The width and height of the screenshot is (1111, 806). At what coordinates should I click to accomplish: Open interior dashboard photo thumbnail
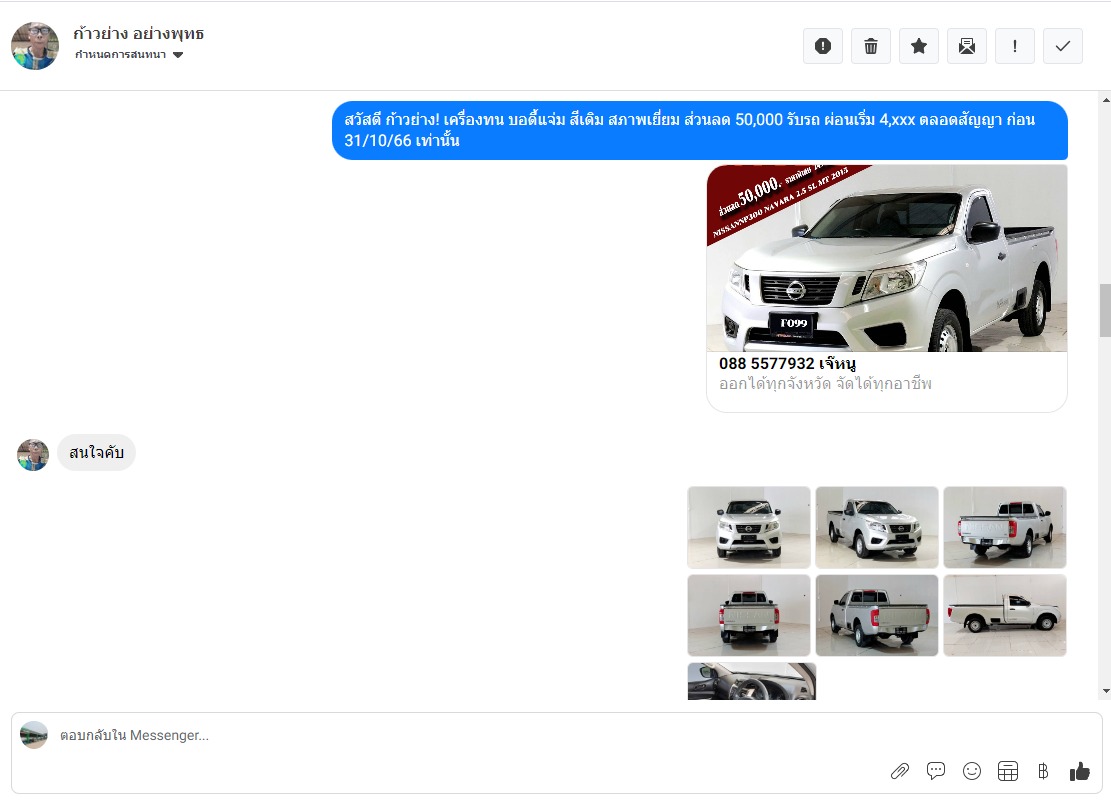(x=752, y=681)
